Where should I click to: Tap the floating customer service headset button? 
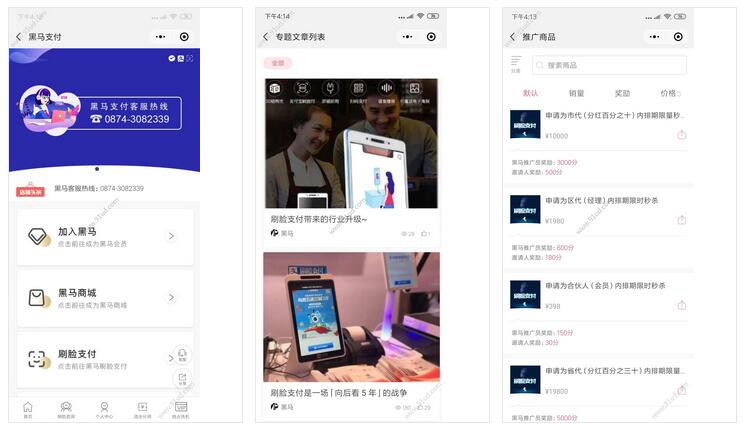(182, 355)
